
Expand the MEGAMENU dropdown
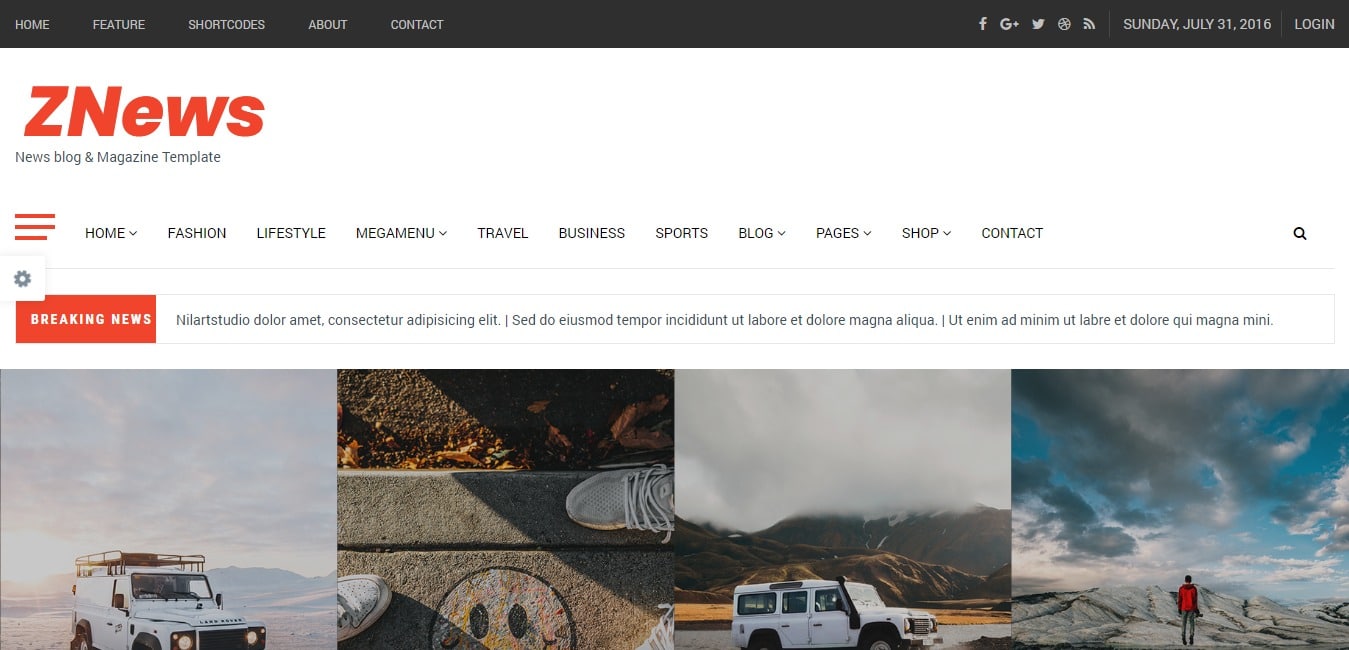pos(400,233)
